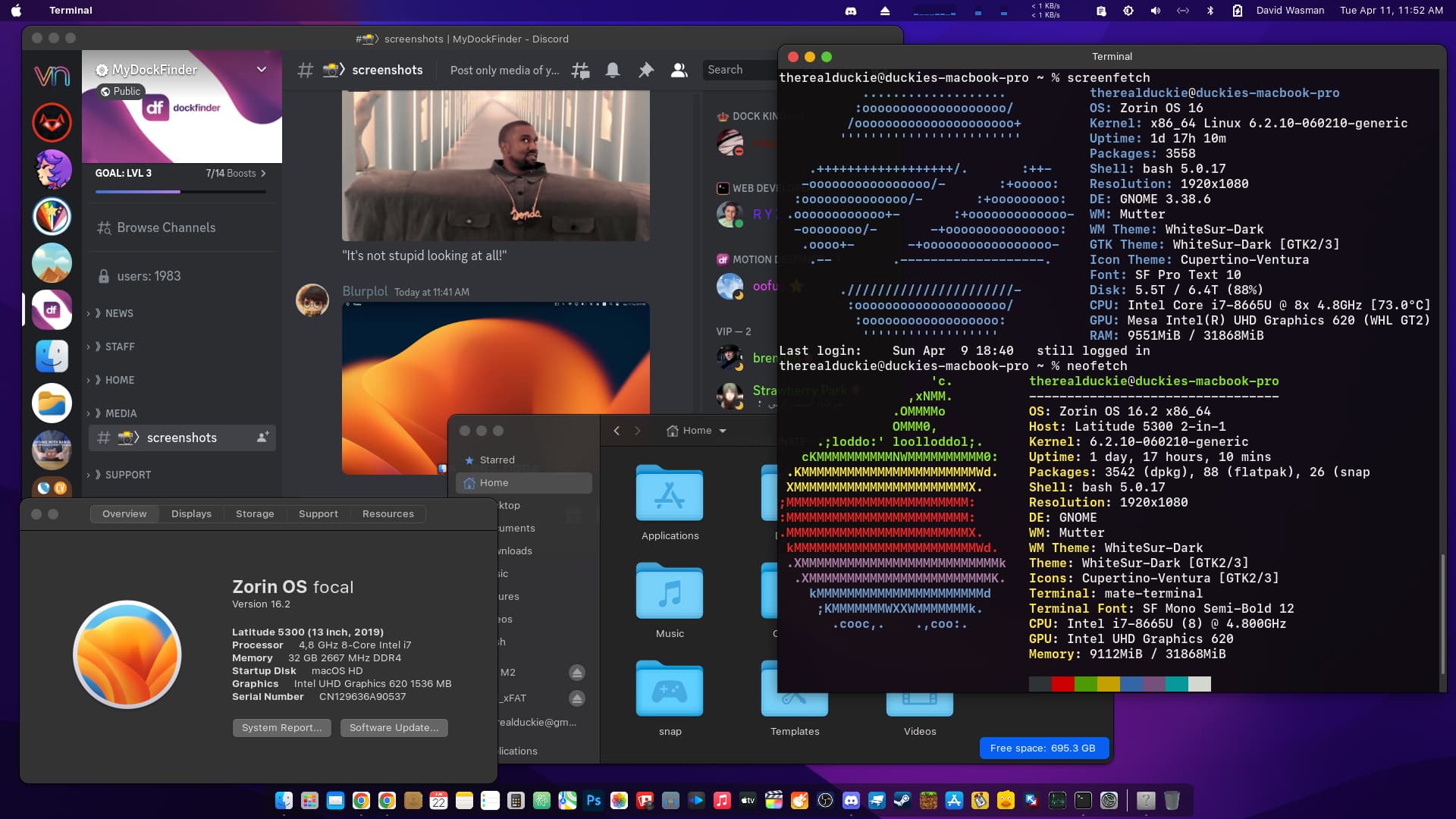The image size is (1456, 819).
Task: Open the Applications folder
Action: pos(670,502)
